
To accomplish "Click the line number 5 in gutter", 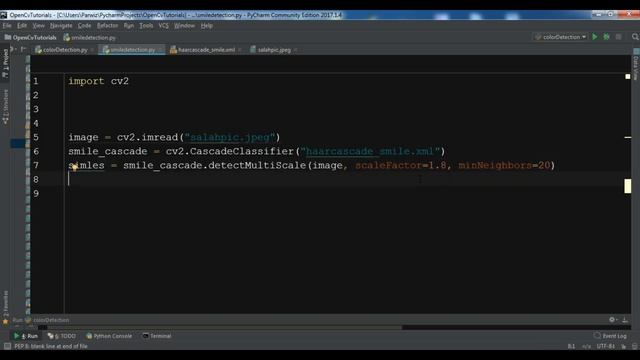I will (36, 138).
